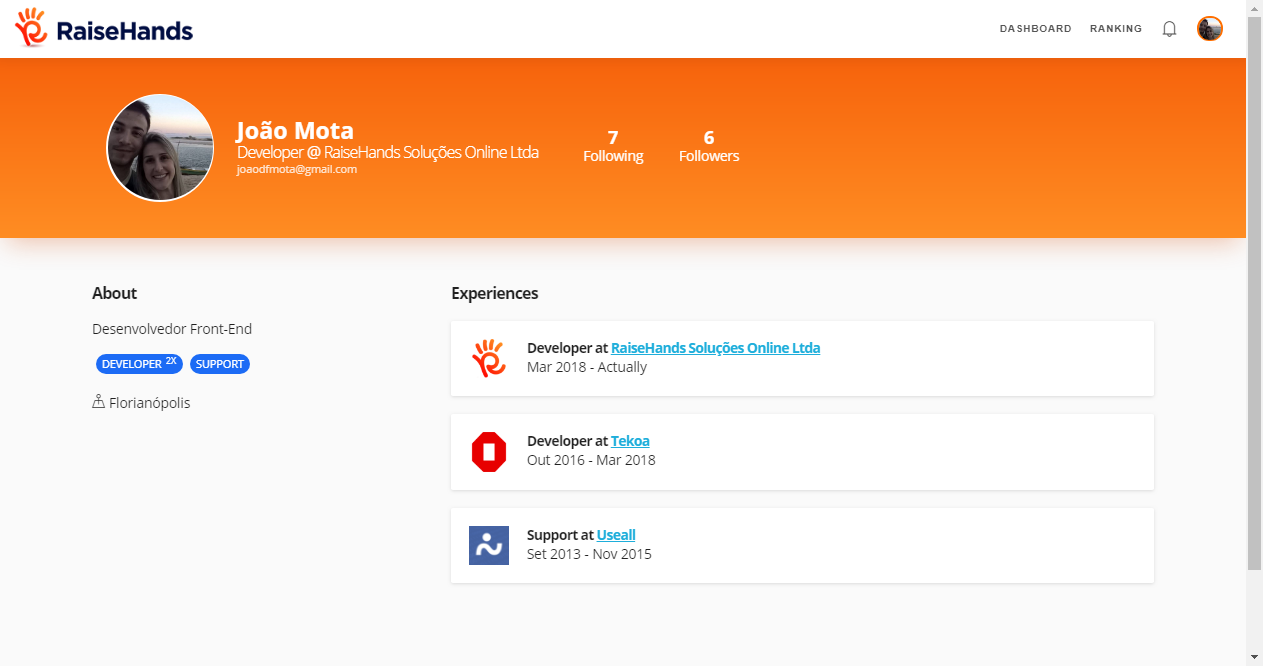Click the 'Experiences' section heading
Screen dimensions: 1263x666
click(x=495, y=293)
